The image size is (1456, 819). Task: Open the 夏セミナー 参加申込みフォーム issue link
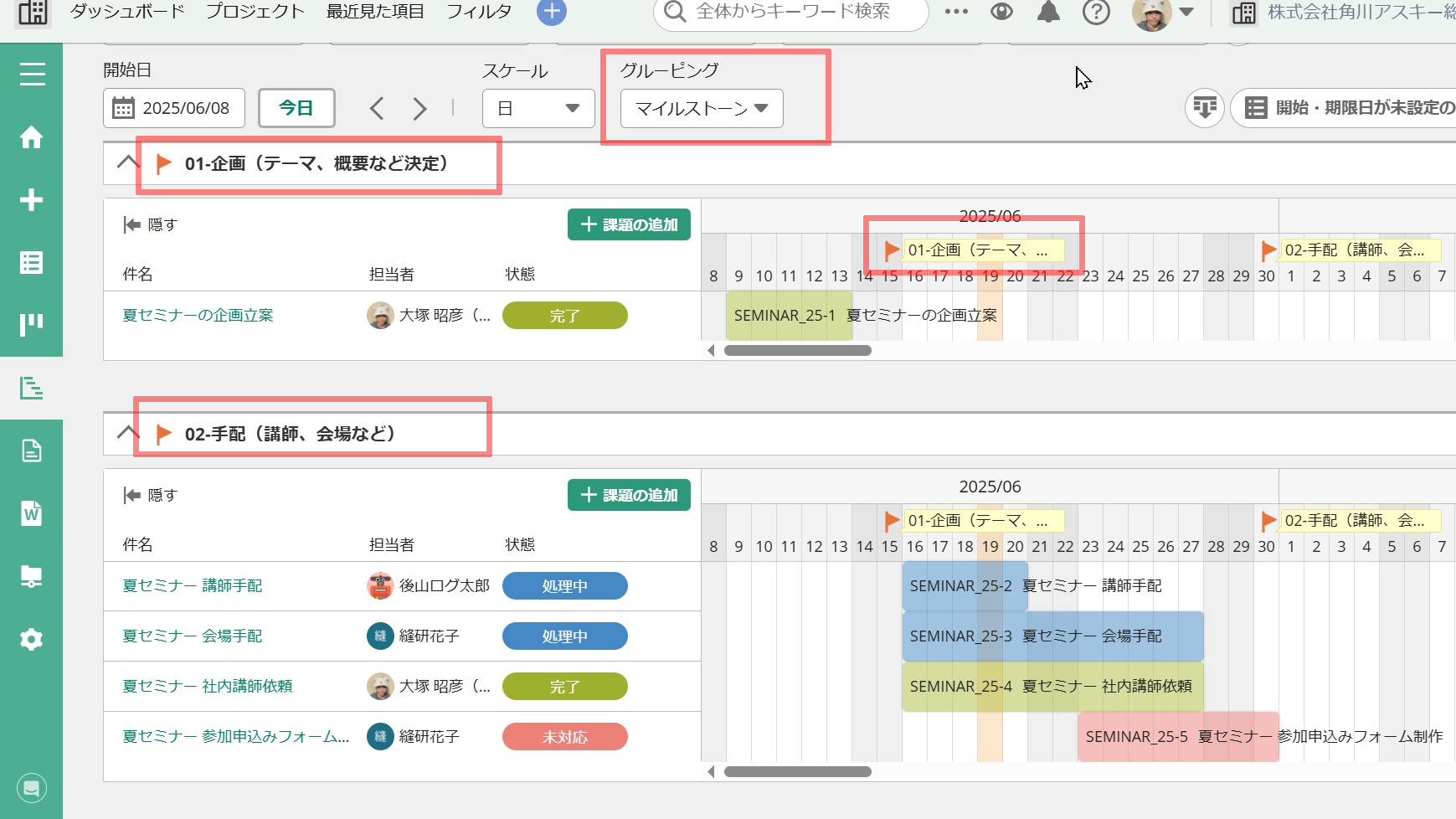coord(236,736)
